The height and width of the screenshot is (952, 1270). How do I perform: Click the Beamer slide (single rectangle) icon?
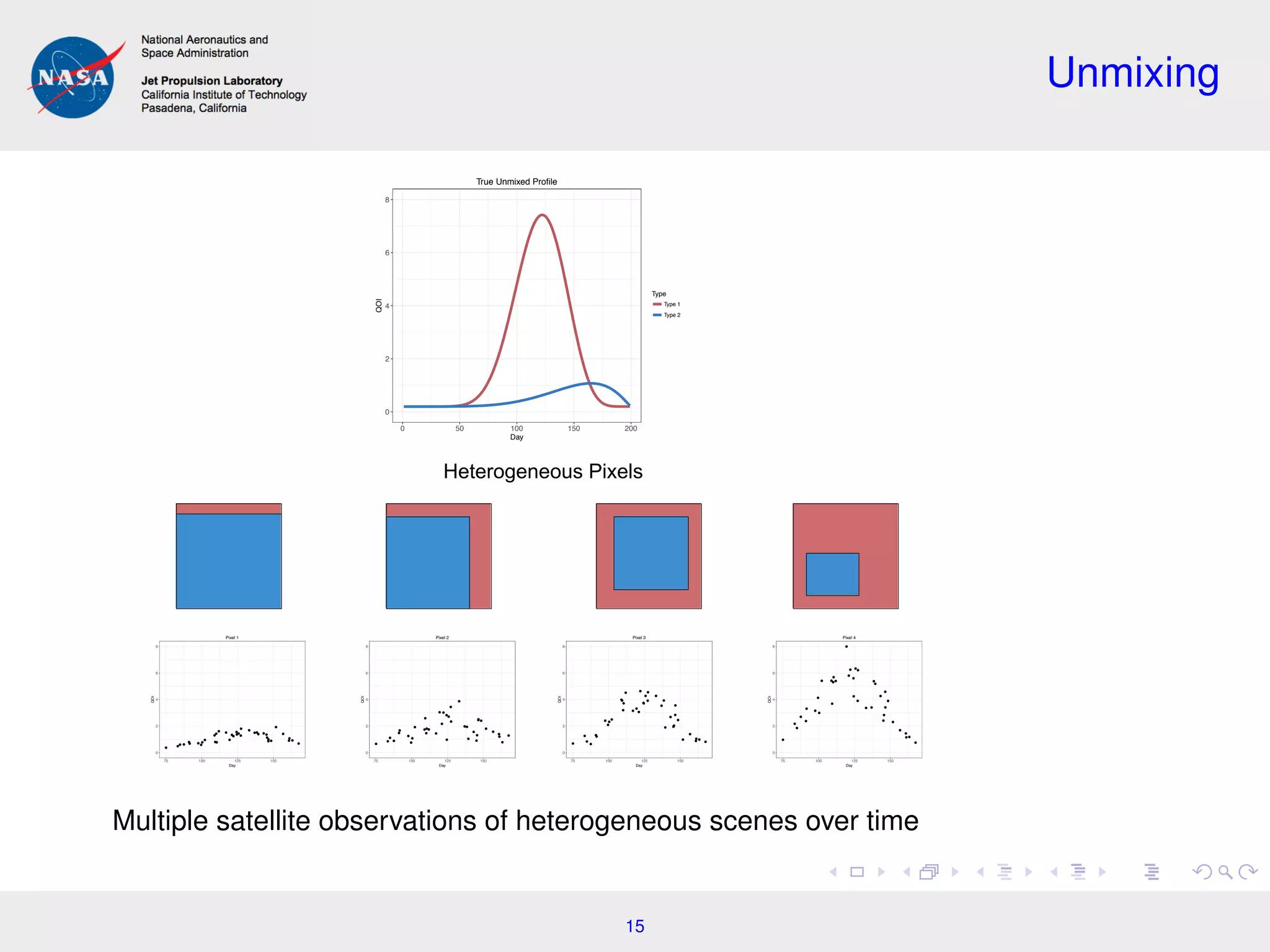tap(857, 872)
